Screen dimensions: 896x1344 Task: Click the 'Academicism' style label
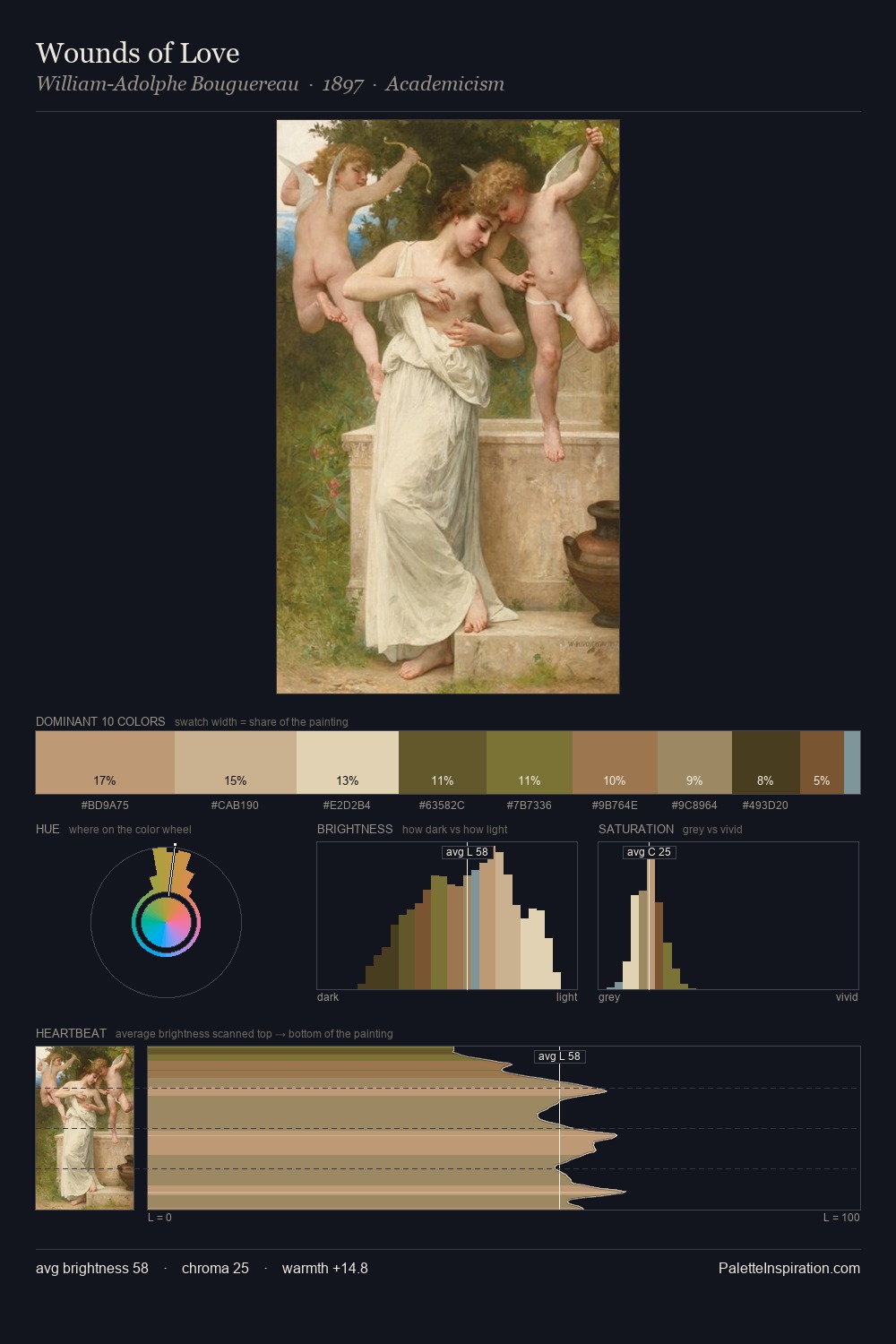pos(445,84)
